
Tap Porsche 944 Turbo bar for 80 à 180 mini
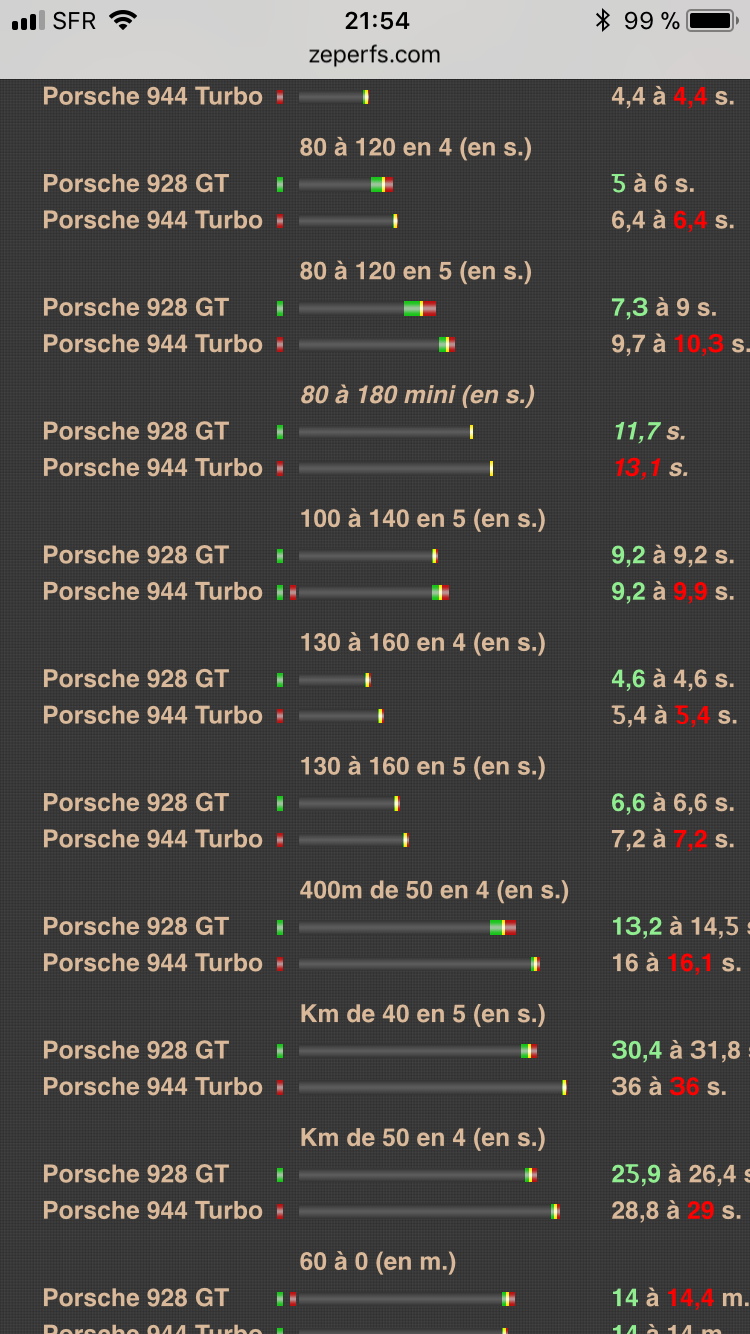pos(396,469)
